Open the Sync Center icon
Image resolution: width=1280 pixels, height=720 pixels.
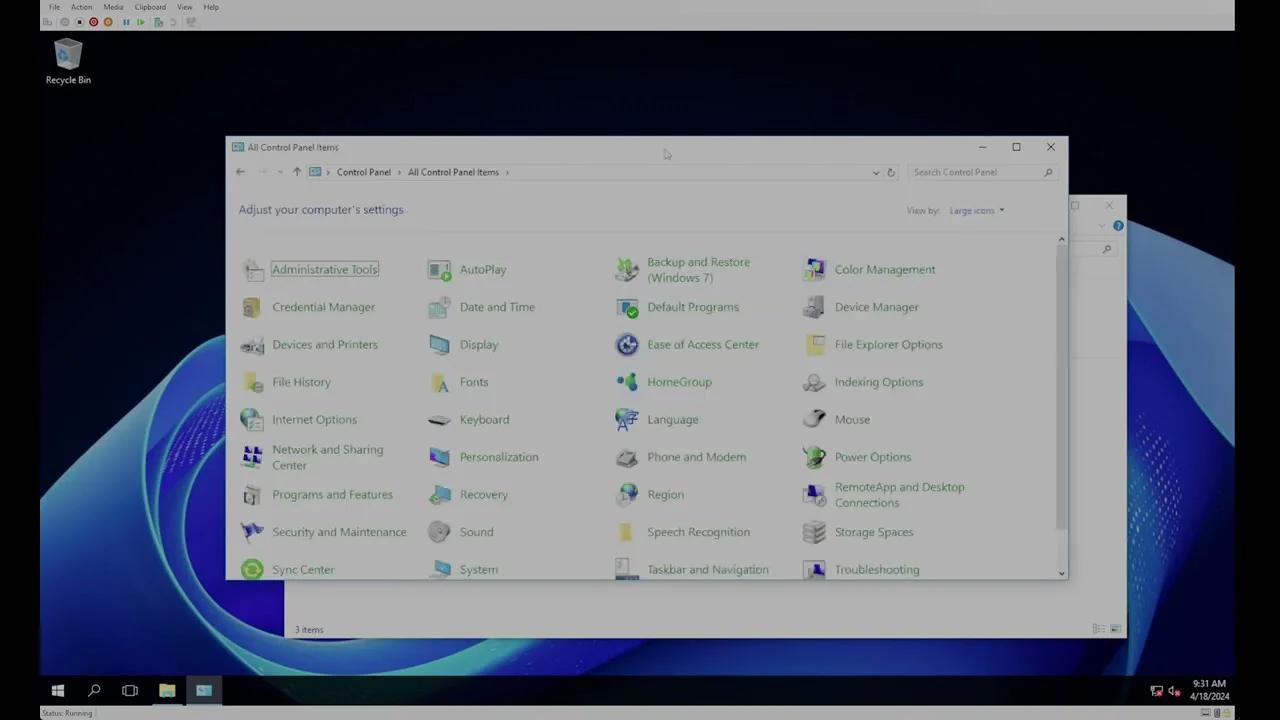(252, 569)
